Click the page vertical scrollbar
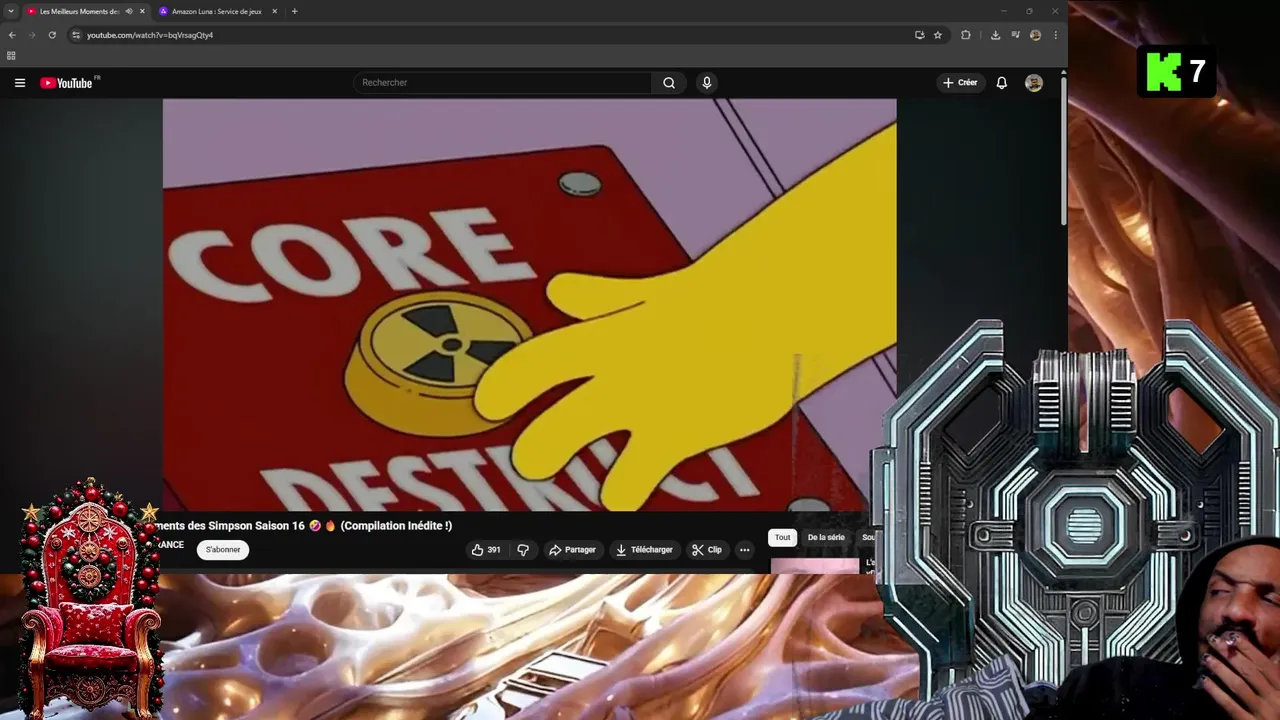1280x720 pixels. coord(1063,150)
